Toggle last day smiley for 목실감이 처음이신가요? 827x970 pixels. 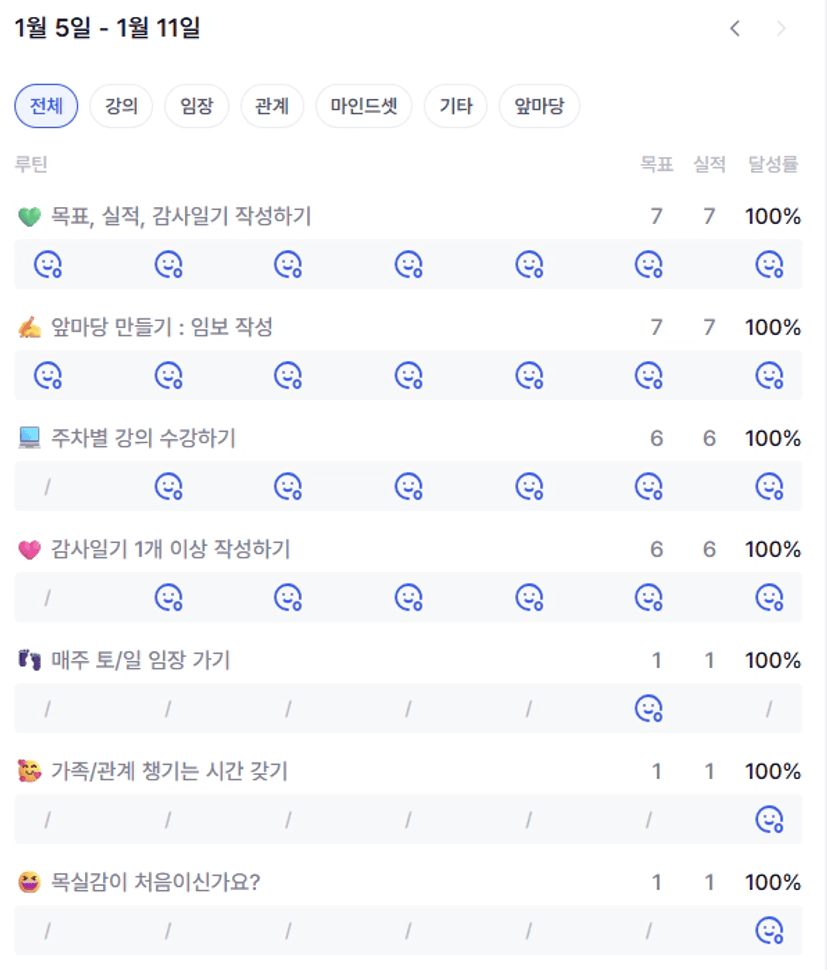coord(769,930)
